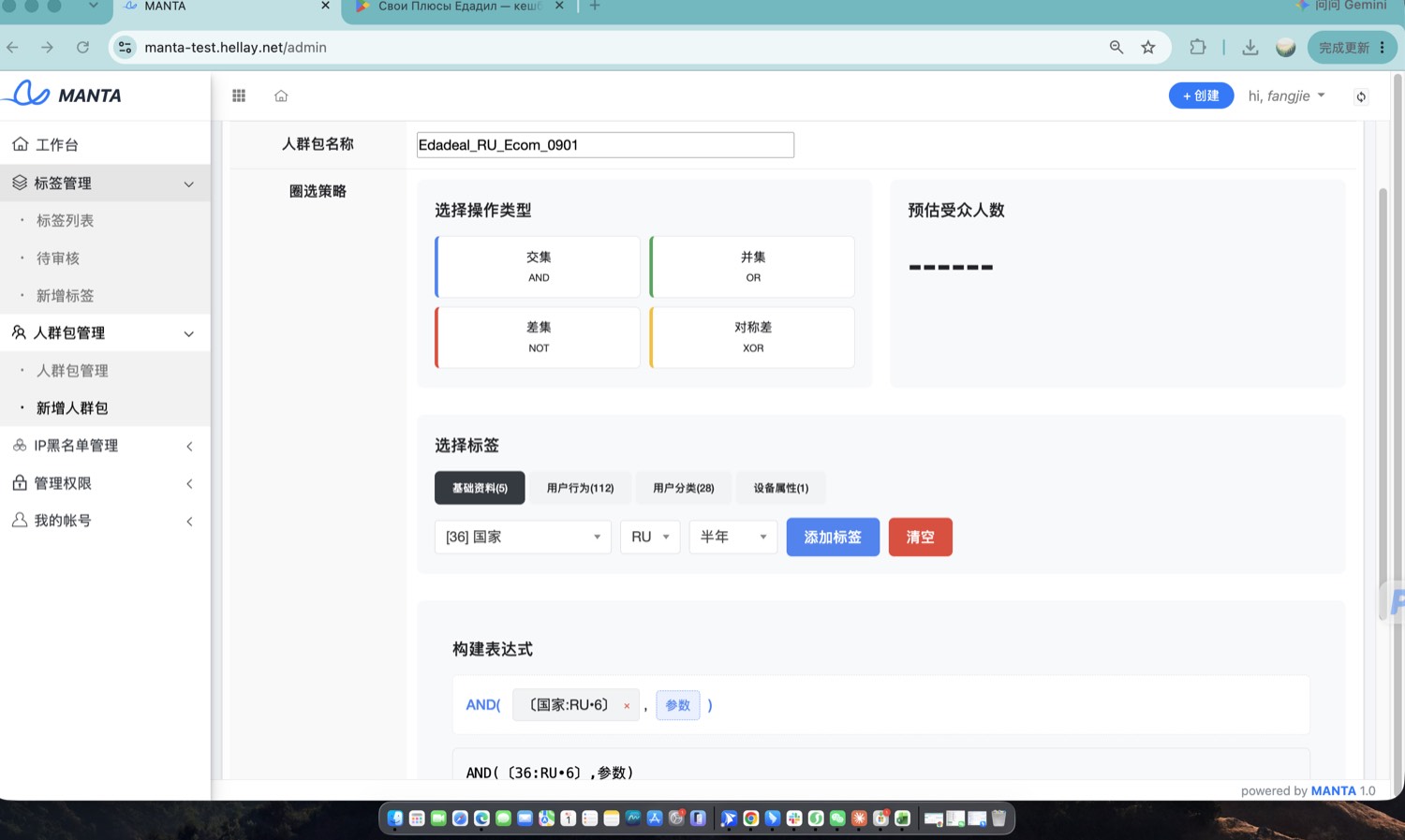Screen dimensions: 1405x840
Task: Click the refresh icon beside user name
Action: pos(1361,96)
